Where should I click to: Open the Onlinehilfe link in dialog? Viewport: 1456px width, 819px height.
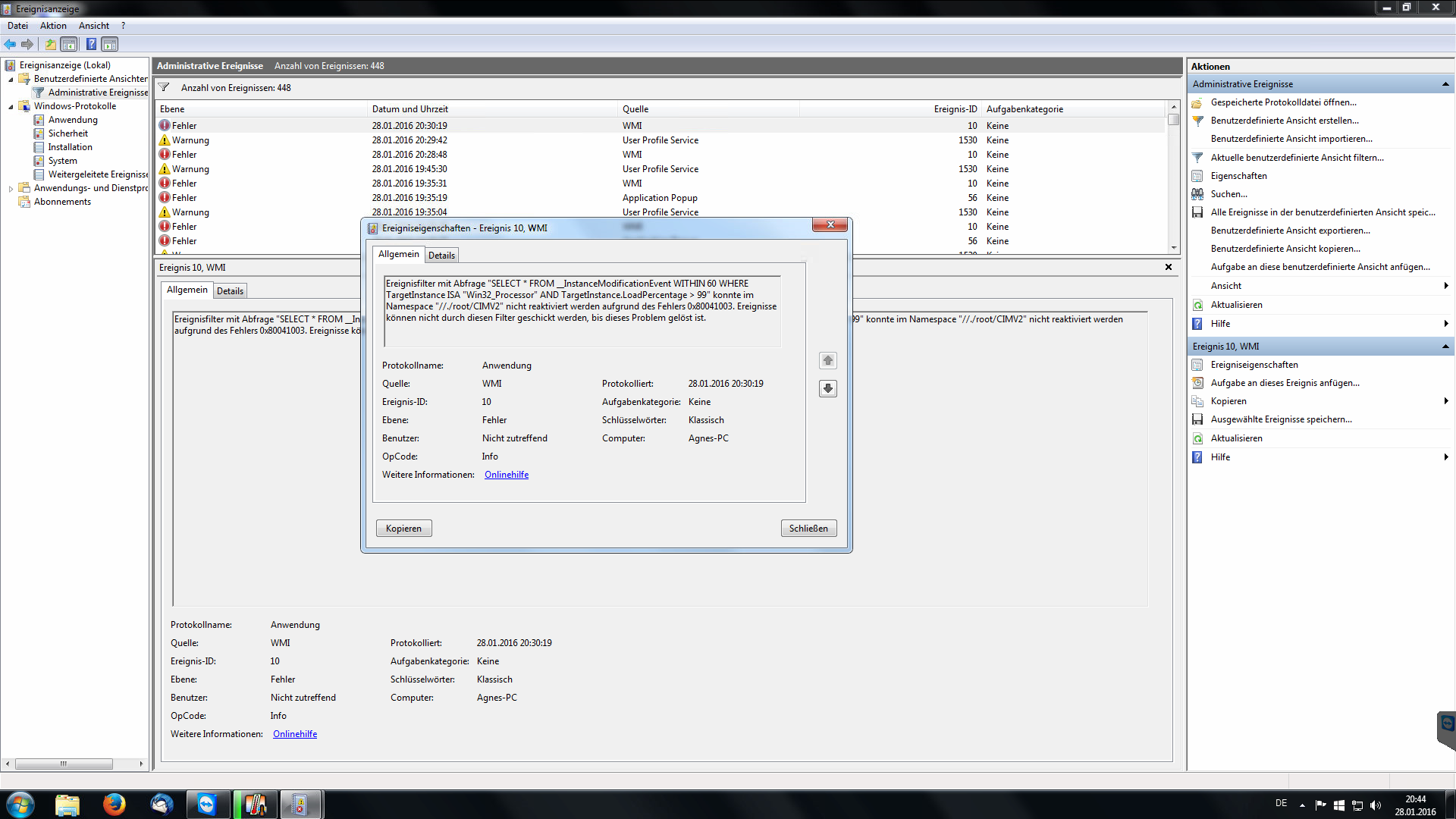click(x=507, y=475)
